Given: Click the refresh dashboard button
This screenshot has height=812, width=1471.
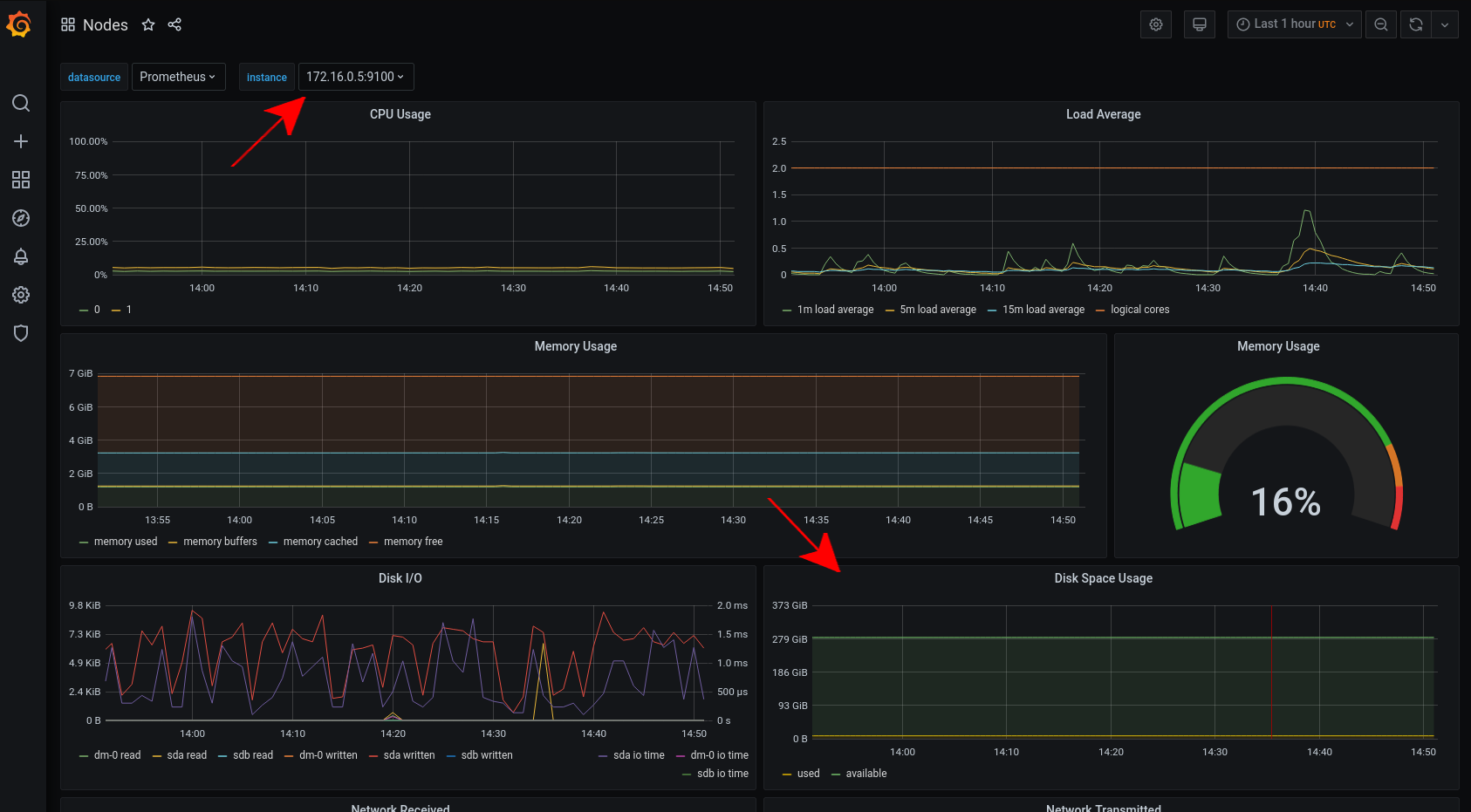Looking at the screenshot, I should coord(1415,24).
